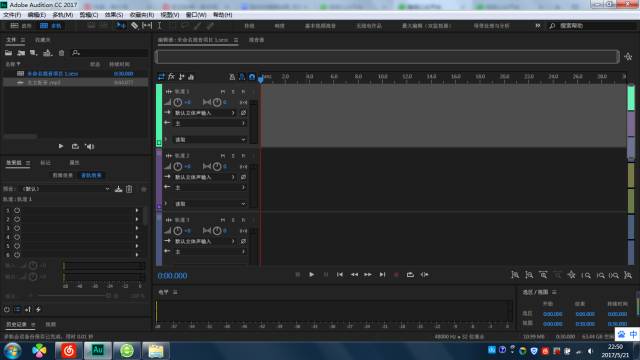Open the 多轨(M) menu
Image resolution: width=640 pixels, height=360 pixels.
coord(62,15)
